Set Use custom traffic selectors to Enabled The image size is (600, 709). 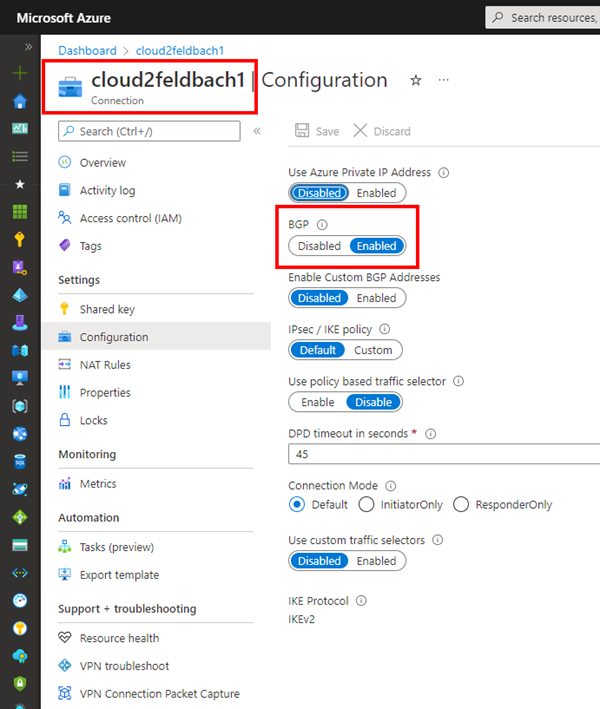coord(376,561)
